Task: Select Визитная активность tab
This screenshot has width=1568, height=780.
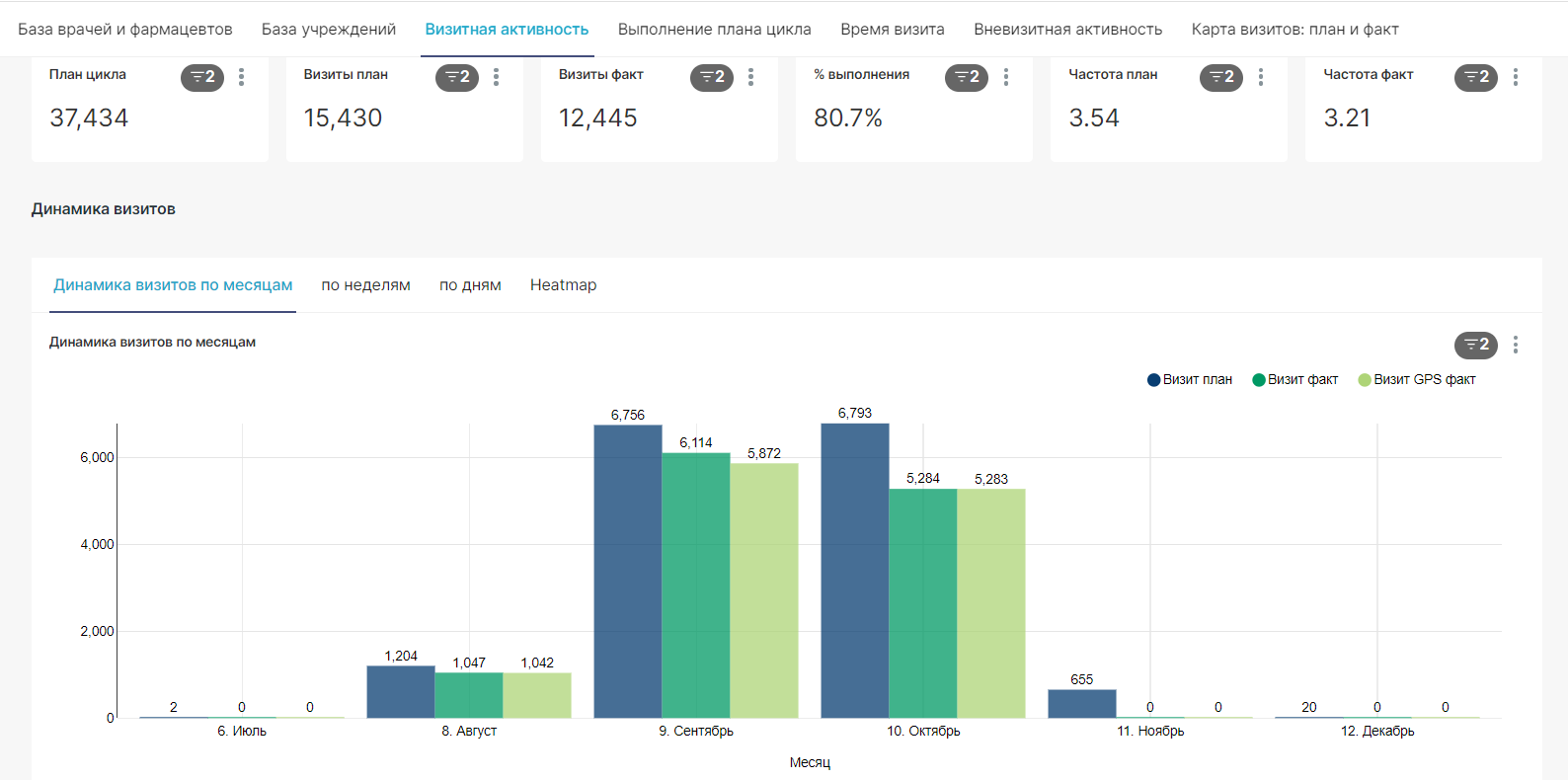Action: (x=507, y=30)
